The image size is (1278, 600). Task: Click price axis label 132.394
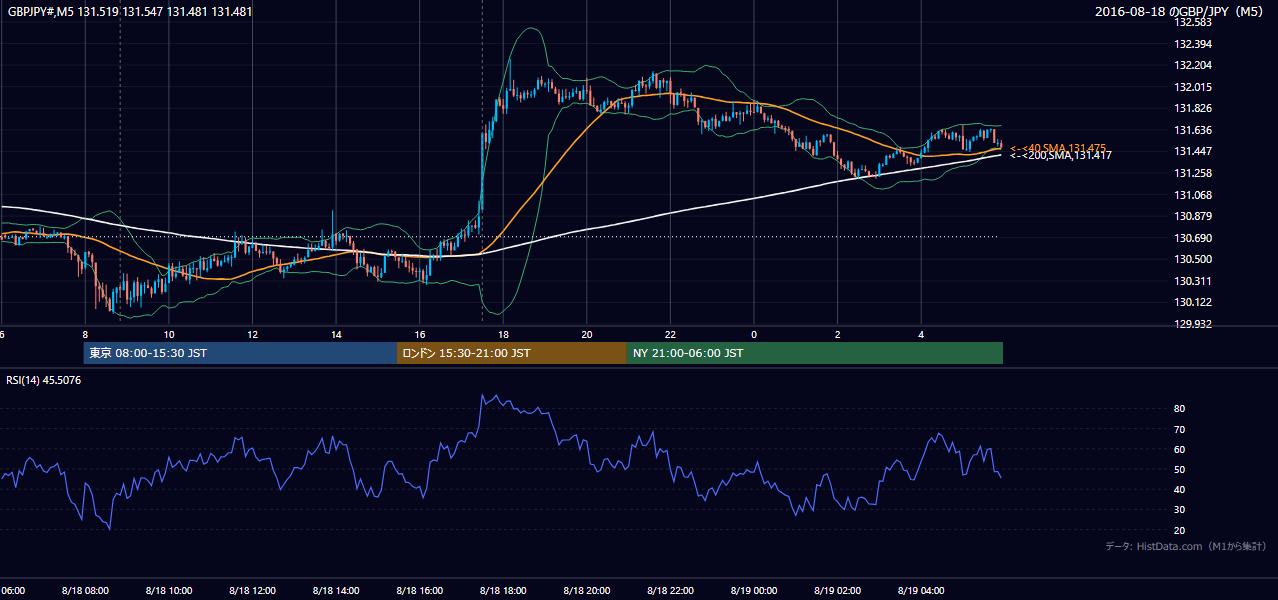[1191, 44]
